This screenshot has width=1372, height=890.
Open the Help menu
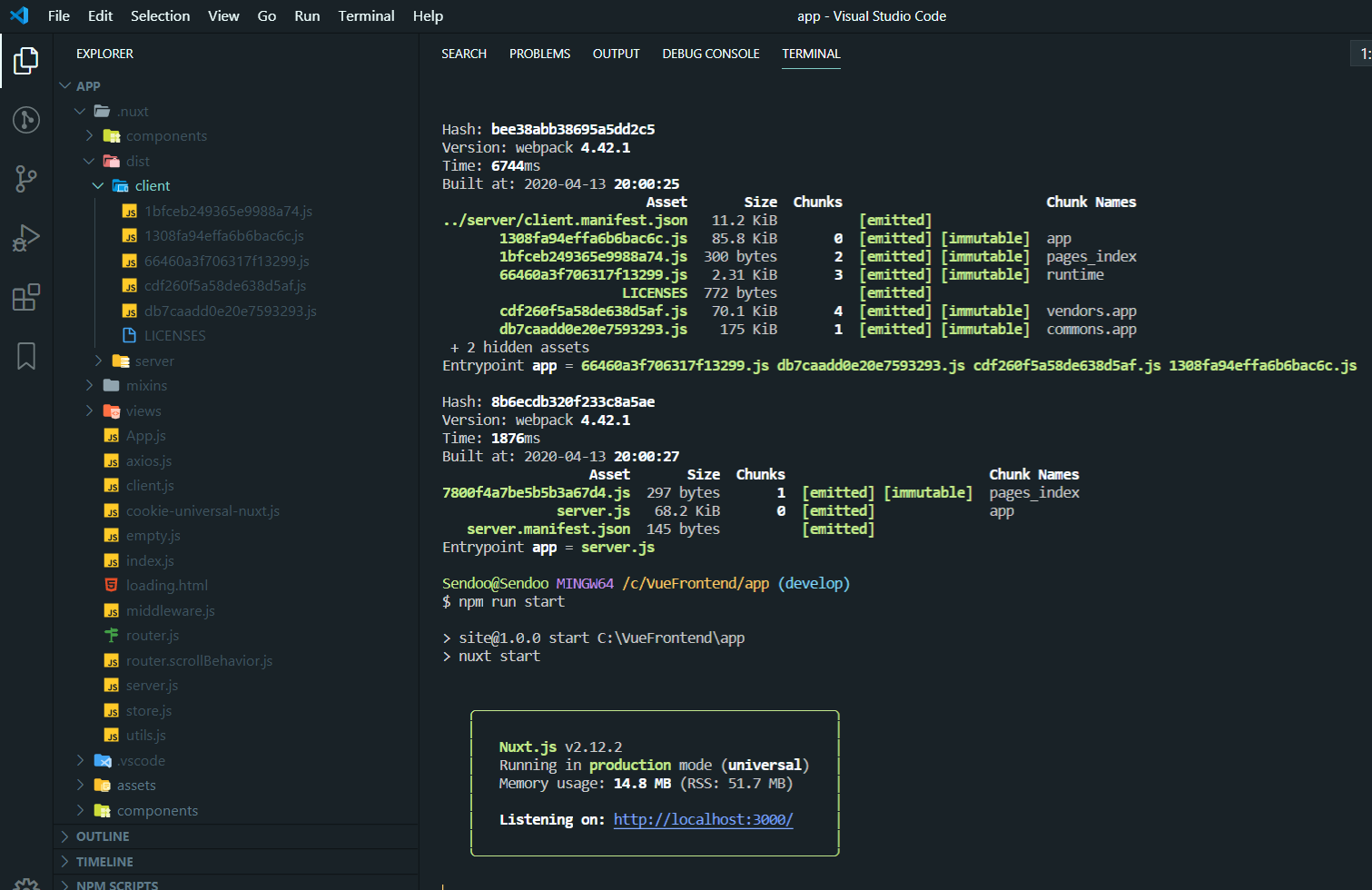(x=428, y=15)
